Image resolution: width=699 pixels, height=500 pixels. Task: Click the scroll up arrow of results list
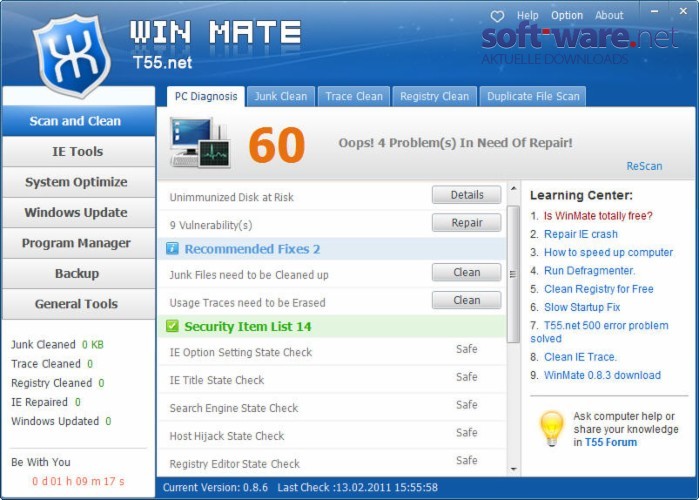coord(514,189)
